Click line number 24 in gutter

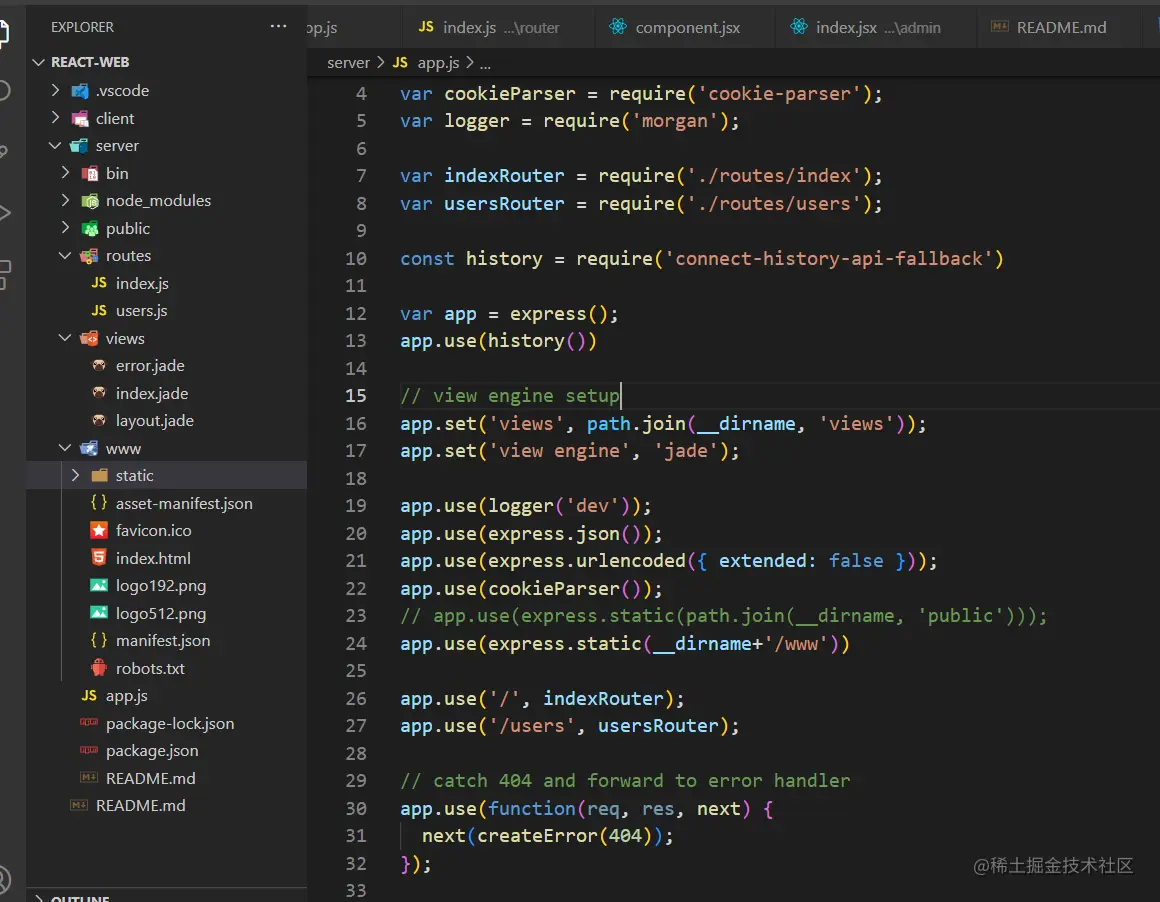point(356,644)
